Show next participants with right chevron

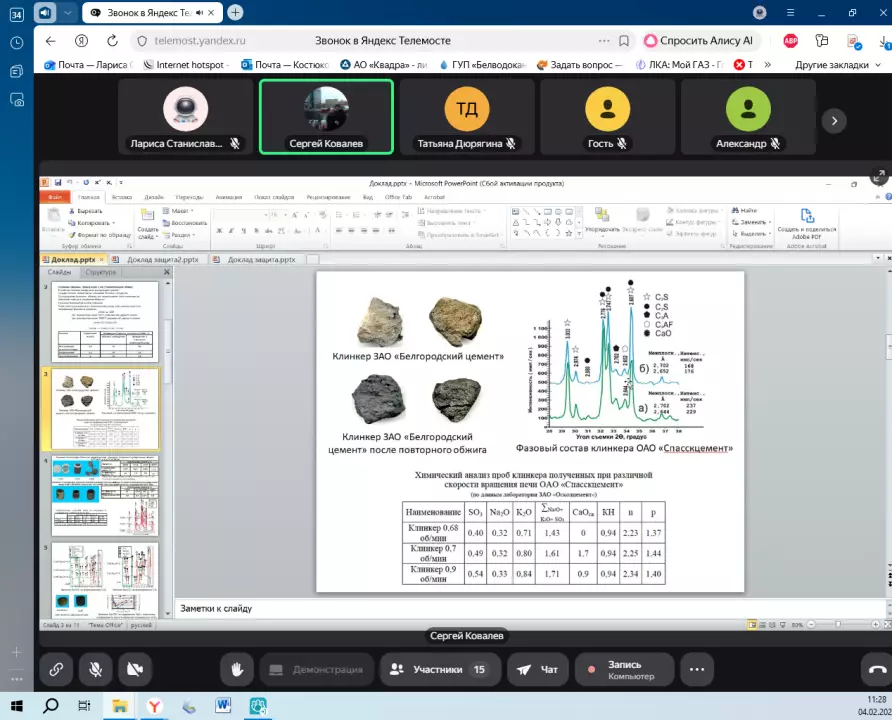coord(834,120)
